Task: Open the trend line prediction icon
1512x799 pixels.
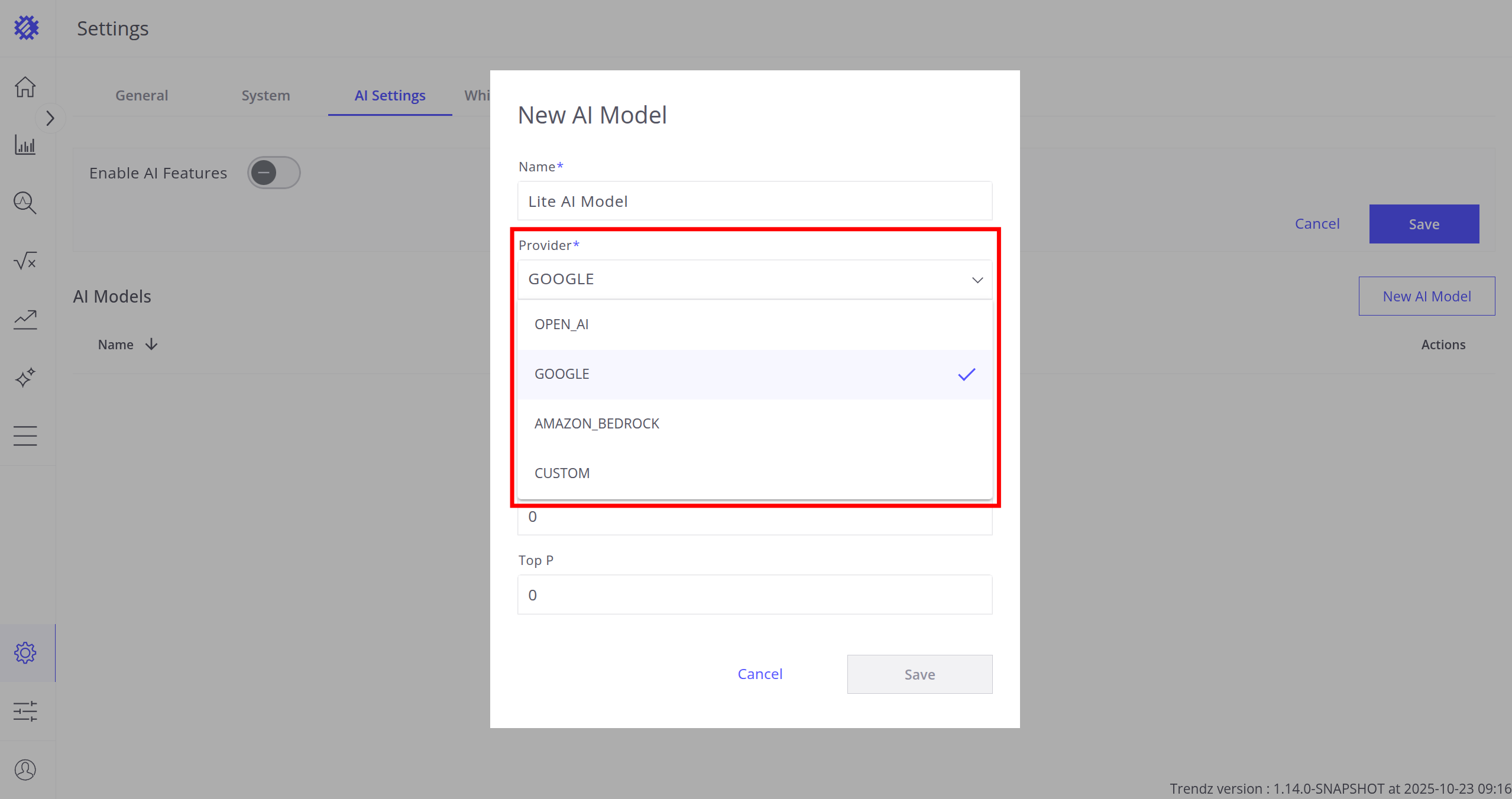Action: [25, 319]
